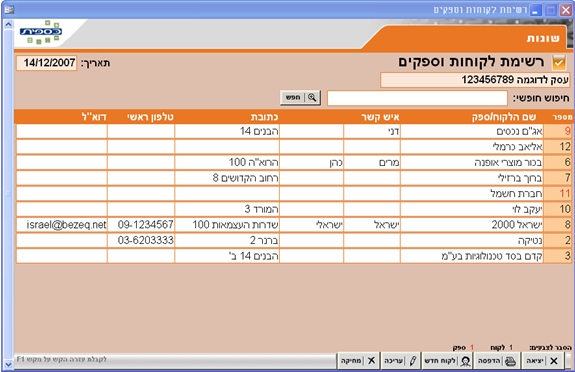The image size is (575, 372).
Task: Click the magnifier search icon
Action: pyautogui.click(x=312, y=98)
